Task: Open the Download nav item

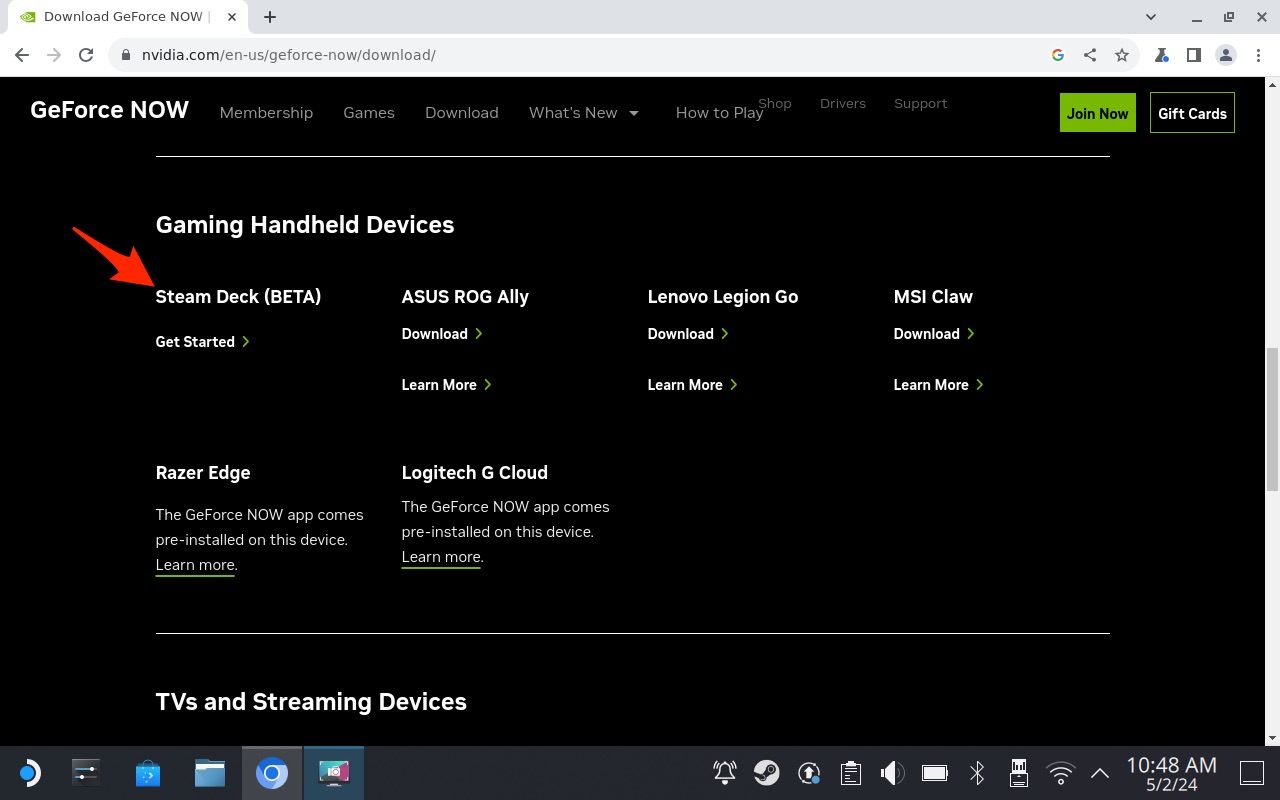Action: 462,113
